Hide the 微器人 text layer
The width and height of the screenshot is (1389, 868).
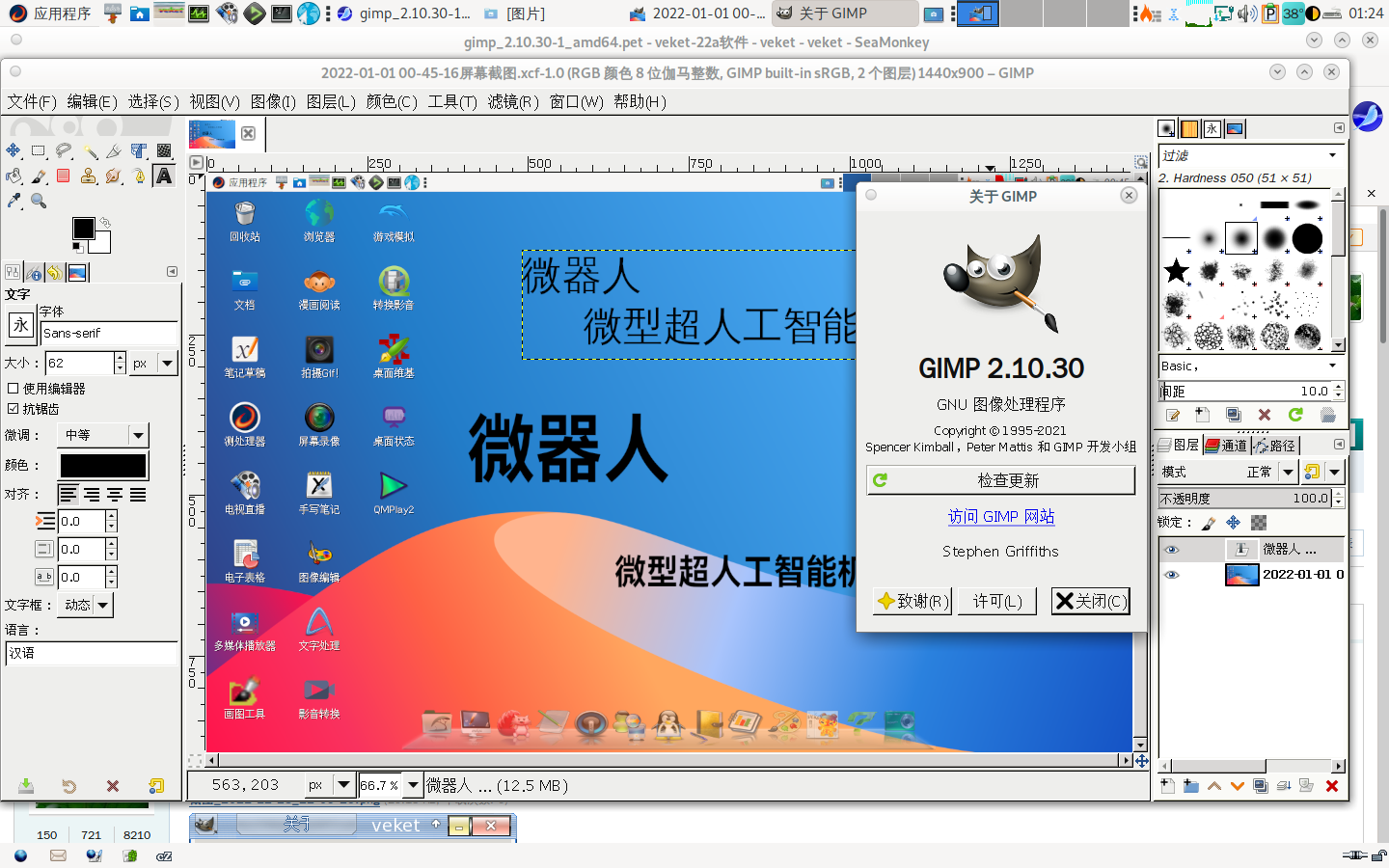click(1172, 550)
